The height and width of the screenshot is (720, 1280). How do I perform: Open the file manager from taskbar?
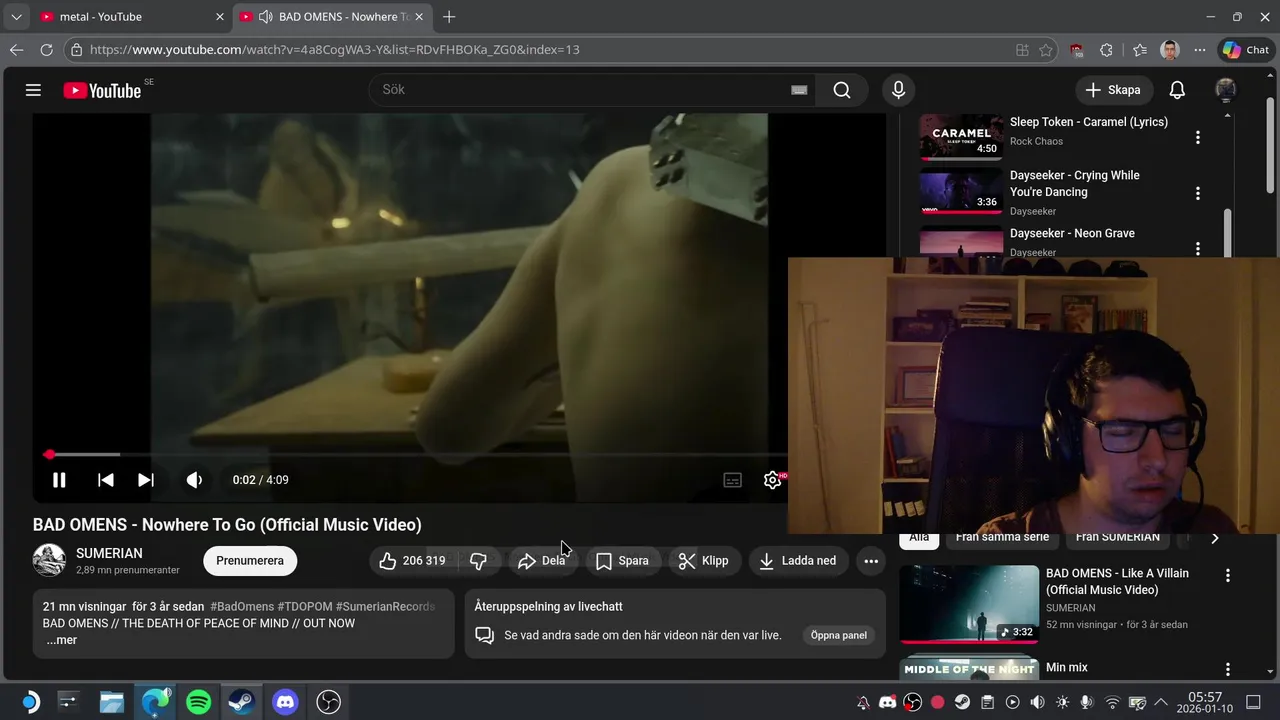click(111, 702)
